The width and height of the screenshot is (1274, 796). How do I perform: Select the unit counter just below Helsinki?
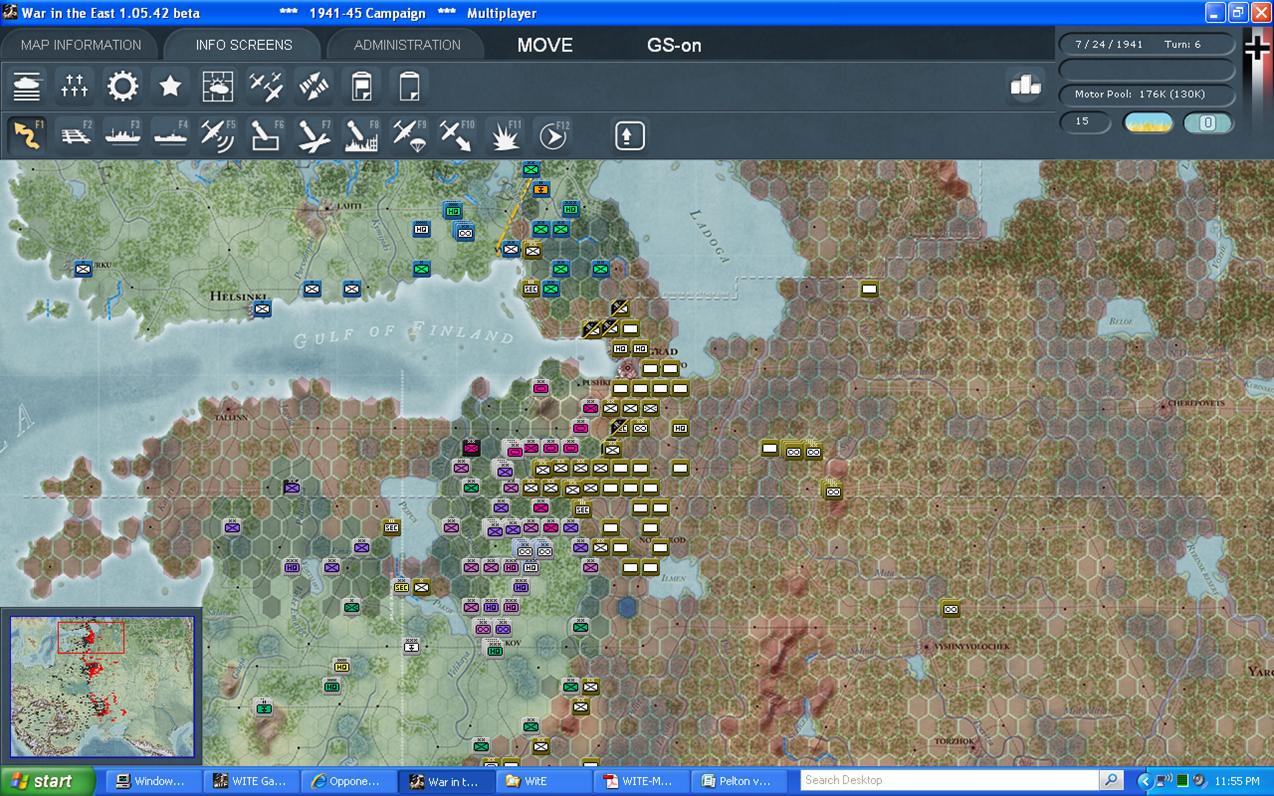(x=262, y=309)
